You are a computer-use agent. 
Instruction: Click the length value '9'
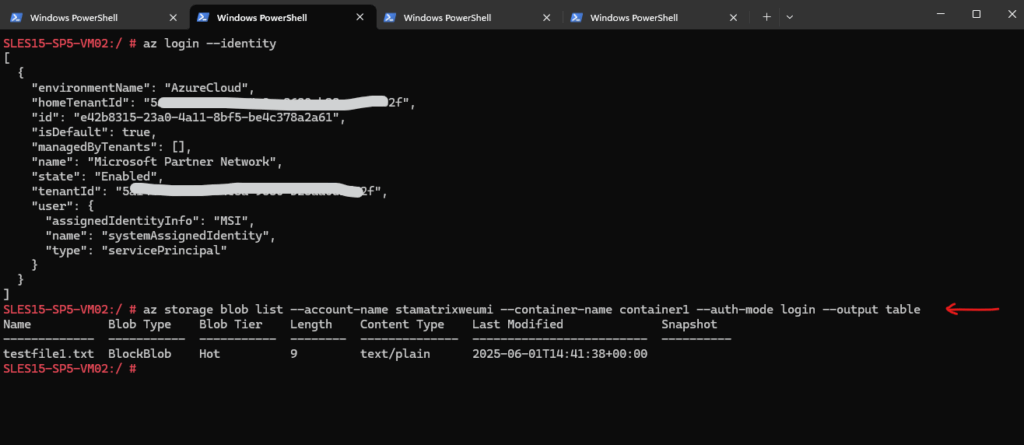coord(294,354)
